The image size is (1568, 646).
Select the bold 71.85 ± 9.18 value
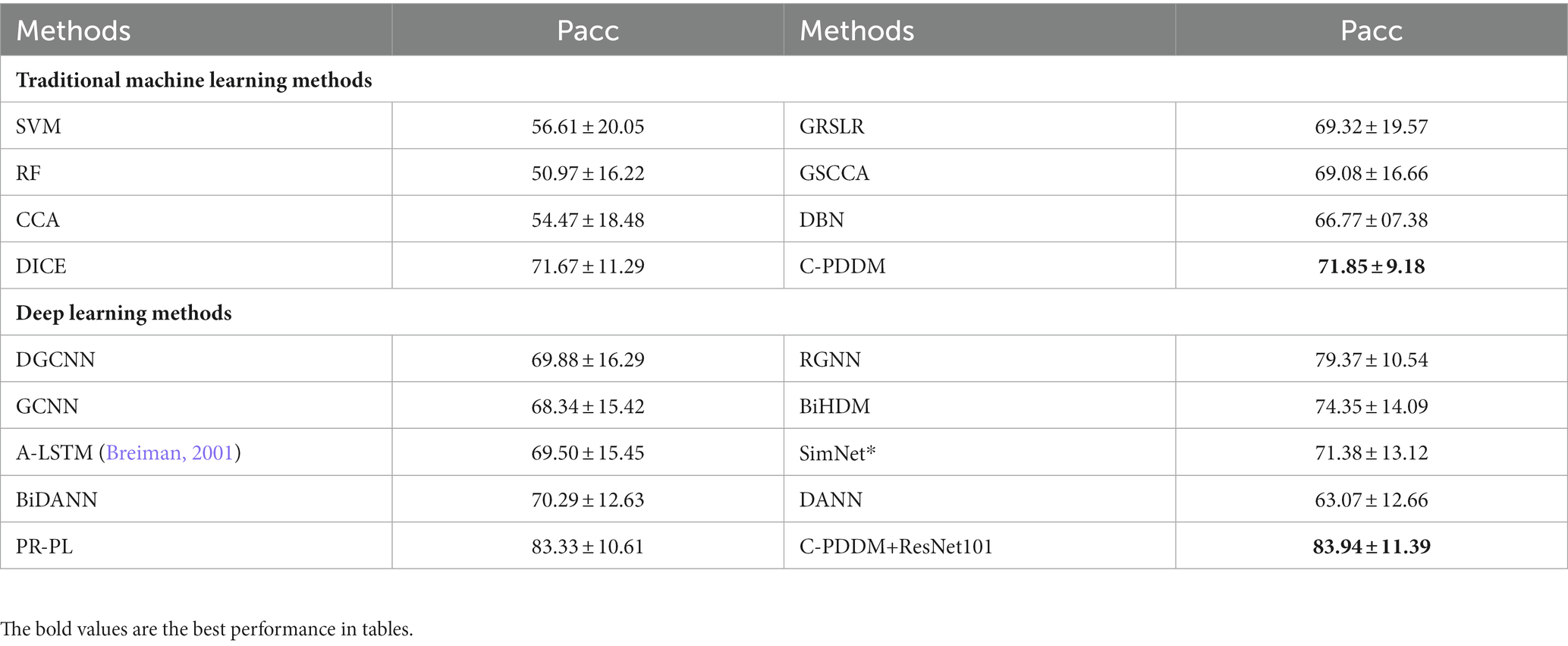(1372, 266)
